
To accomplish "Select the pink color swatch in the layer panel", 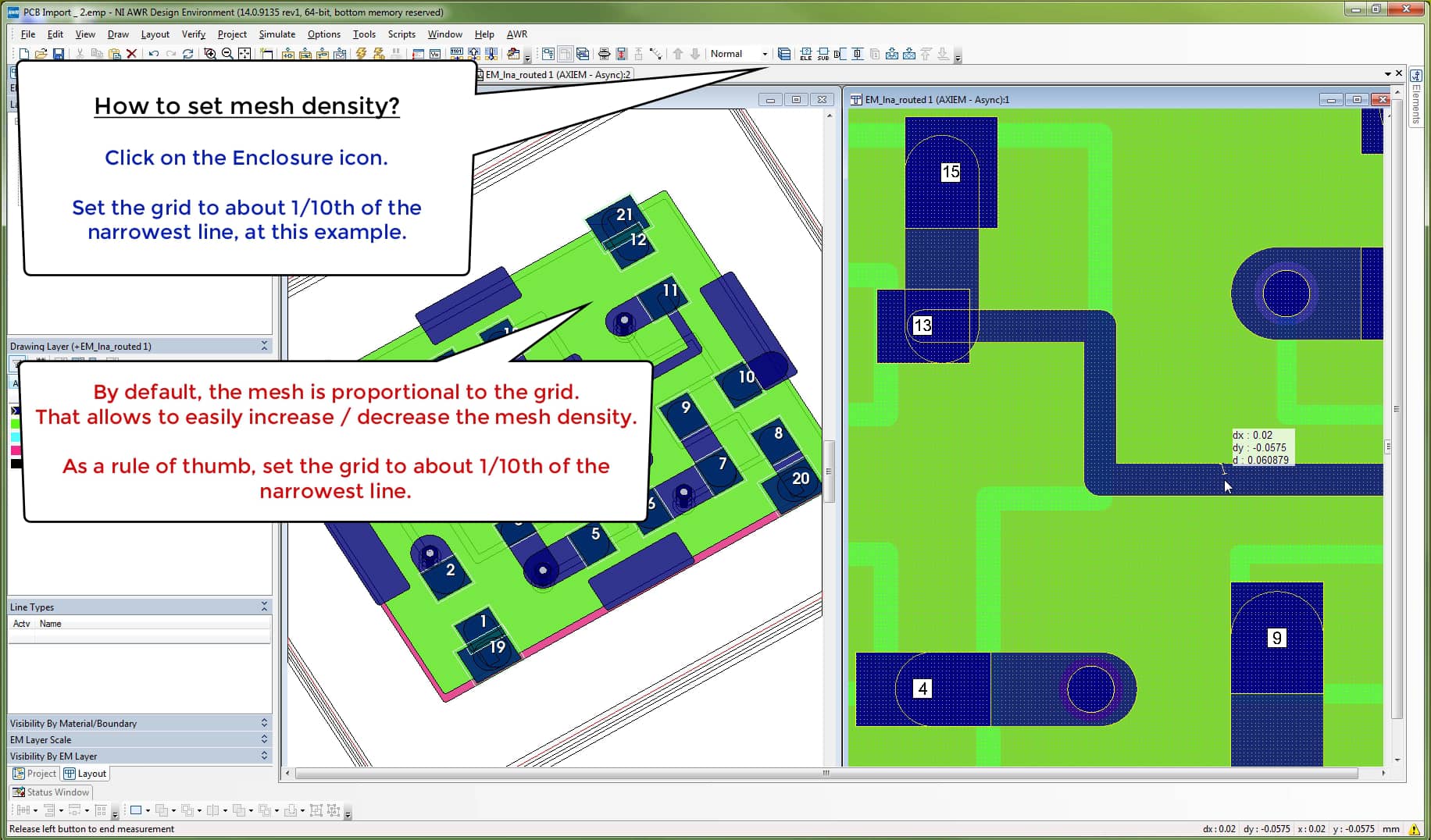I will coord(14,450).
